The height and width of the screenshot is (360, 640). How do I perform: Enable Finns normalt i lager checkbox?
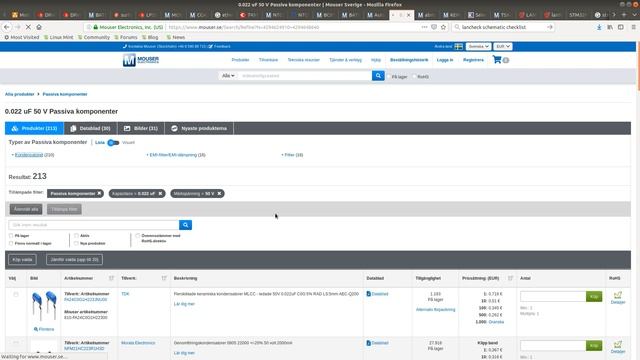point(11,243)
